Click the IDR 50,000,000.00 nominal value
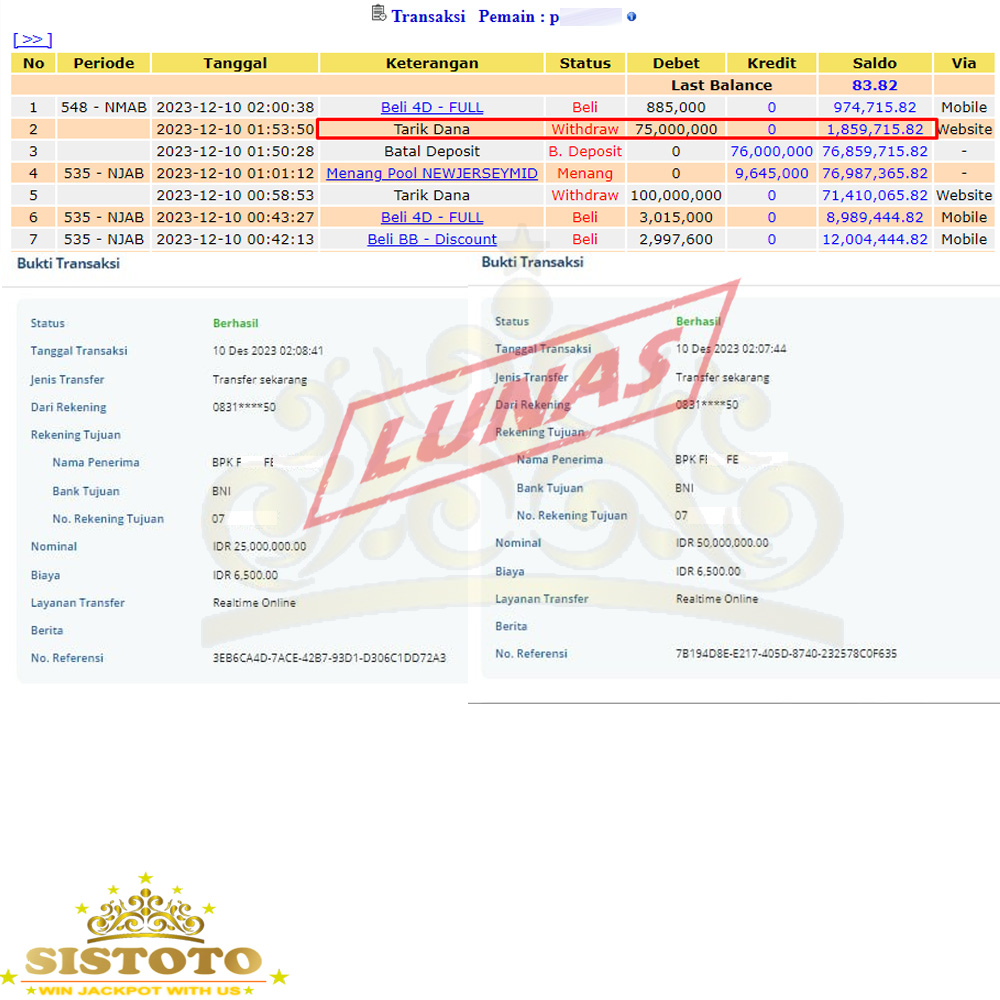The width and height of the screenshot is (1000, 1000). click(722, 542)
